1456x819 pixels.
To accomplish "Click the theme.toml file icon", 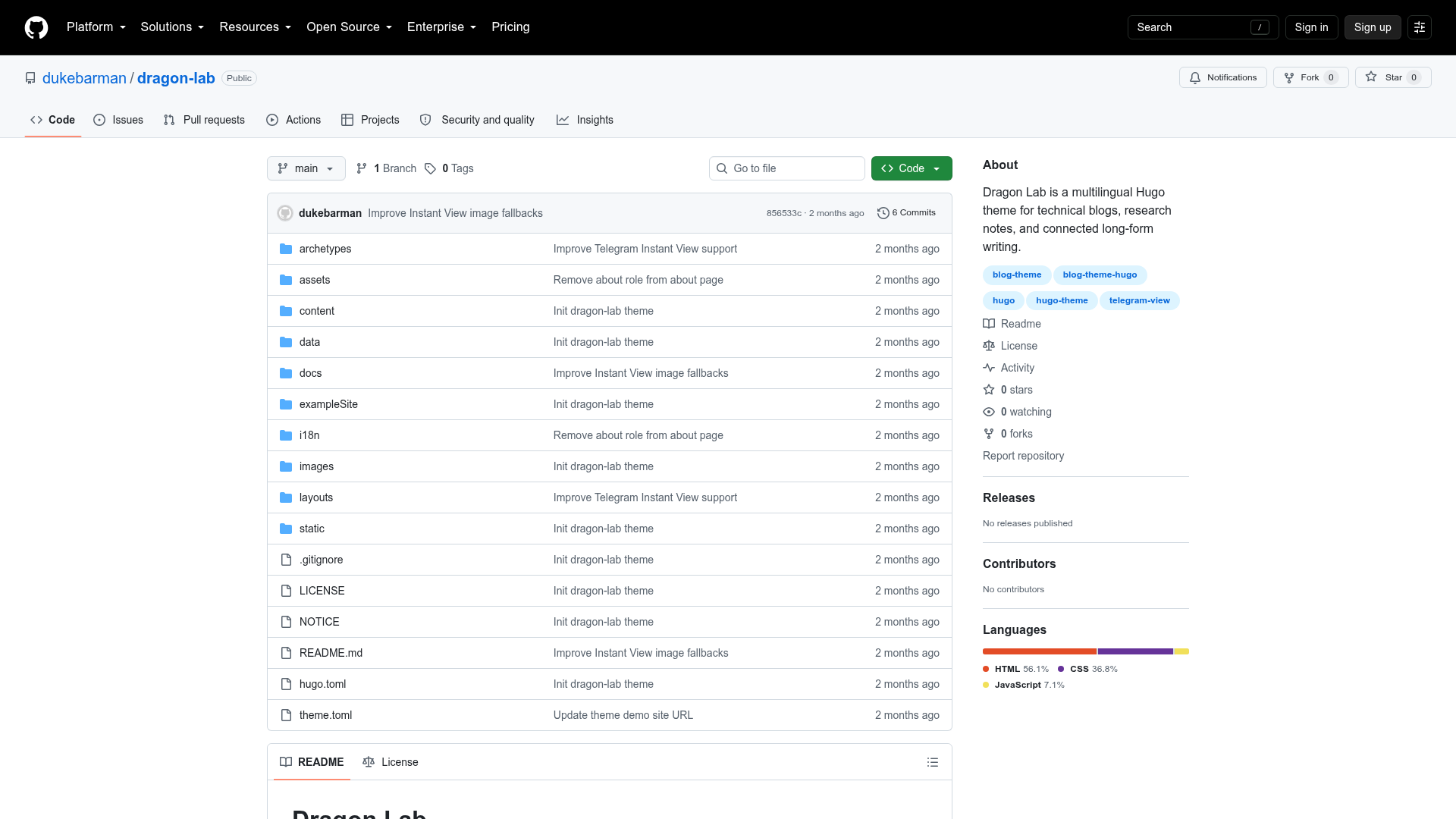I will pos(286,715).
